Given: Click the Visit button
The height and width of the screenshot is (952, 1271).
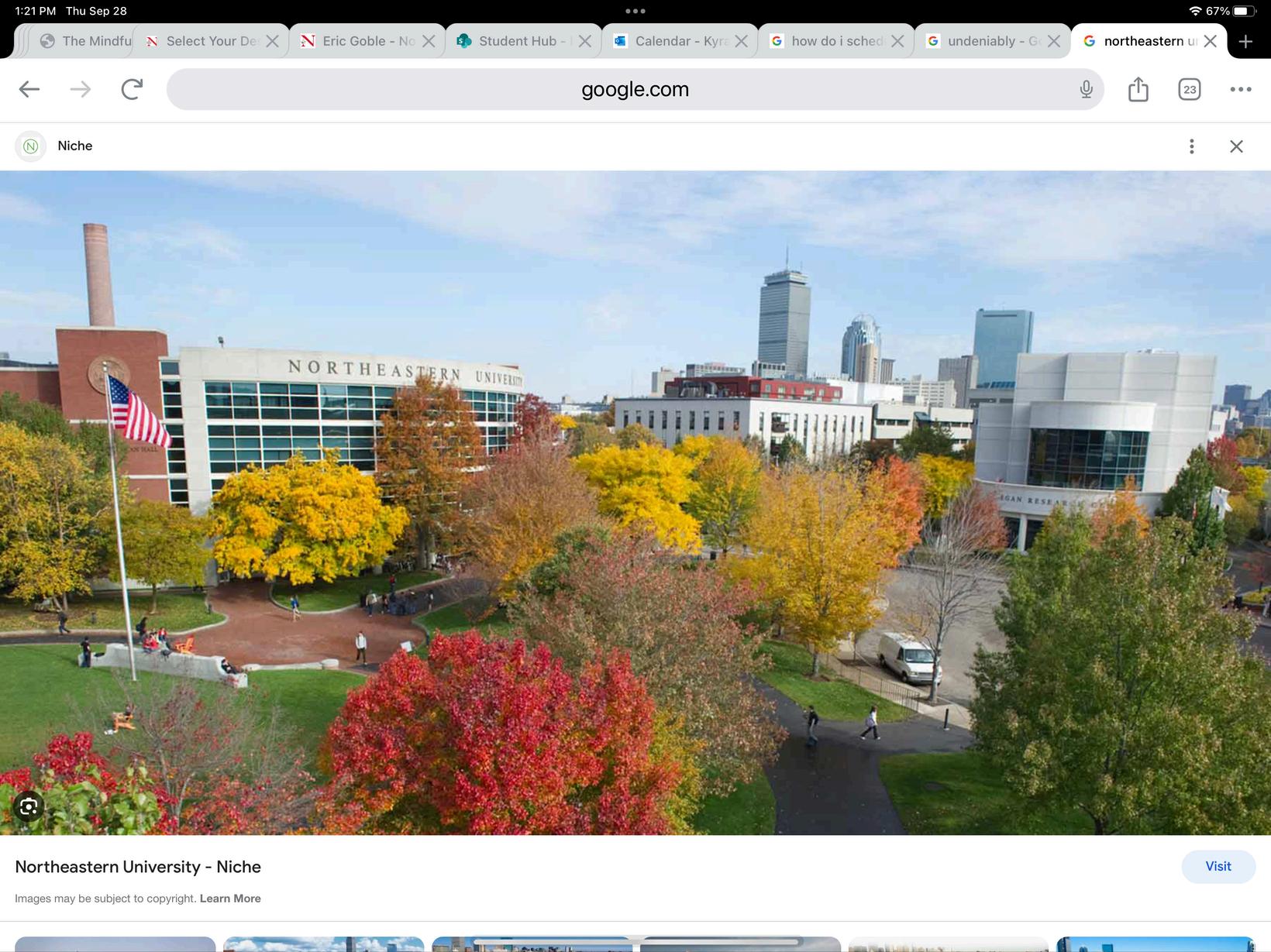Looking at the screenshot, I should [x=1218, y=866].
